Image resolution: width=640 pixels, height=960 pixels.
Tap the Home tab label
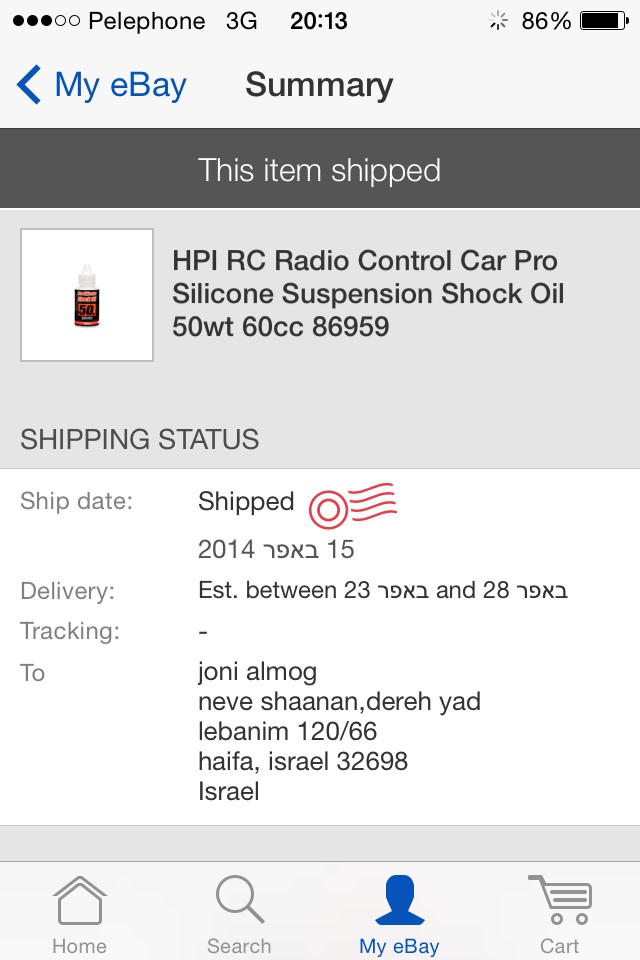click(x=80, y=945)
